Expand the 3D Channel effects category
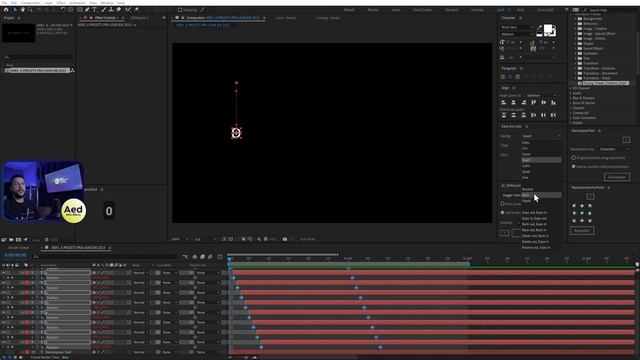This screenshot has width=640, height=360. (571, 88)
